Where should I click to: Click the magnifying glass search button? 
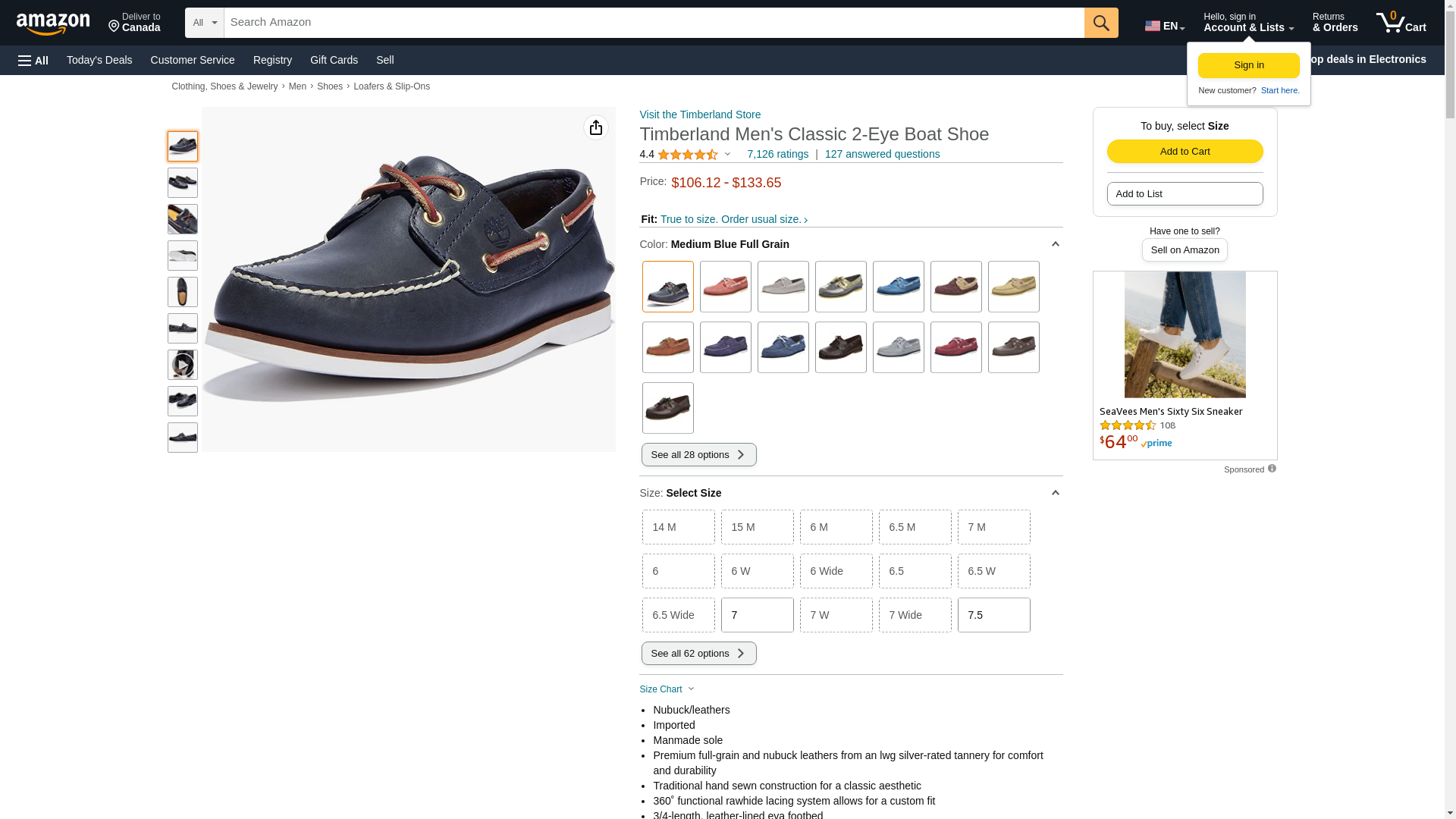pos(1101,23)
